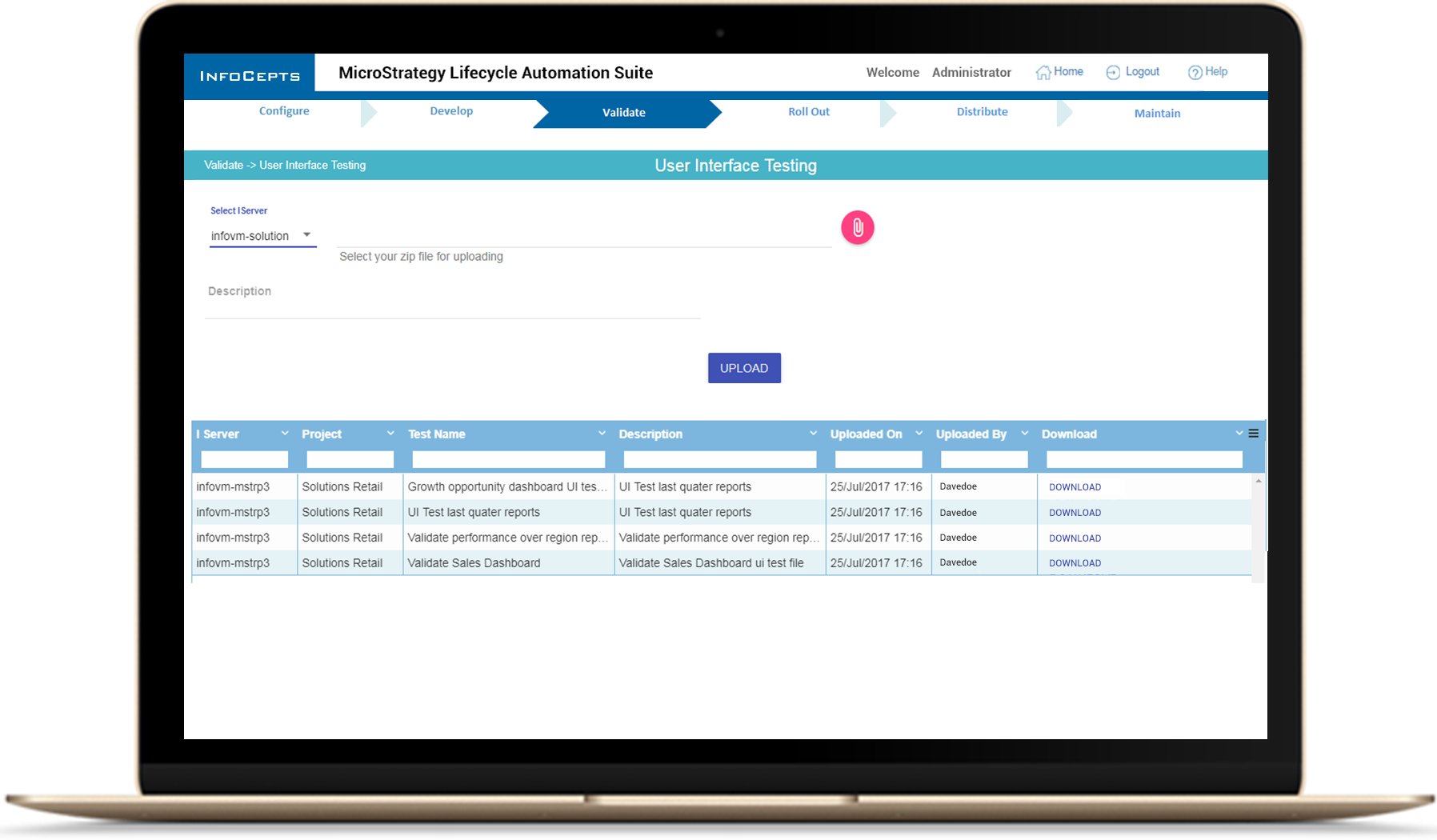Click the Help question mark icon

click(1195, 73)
